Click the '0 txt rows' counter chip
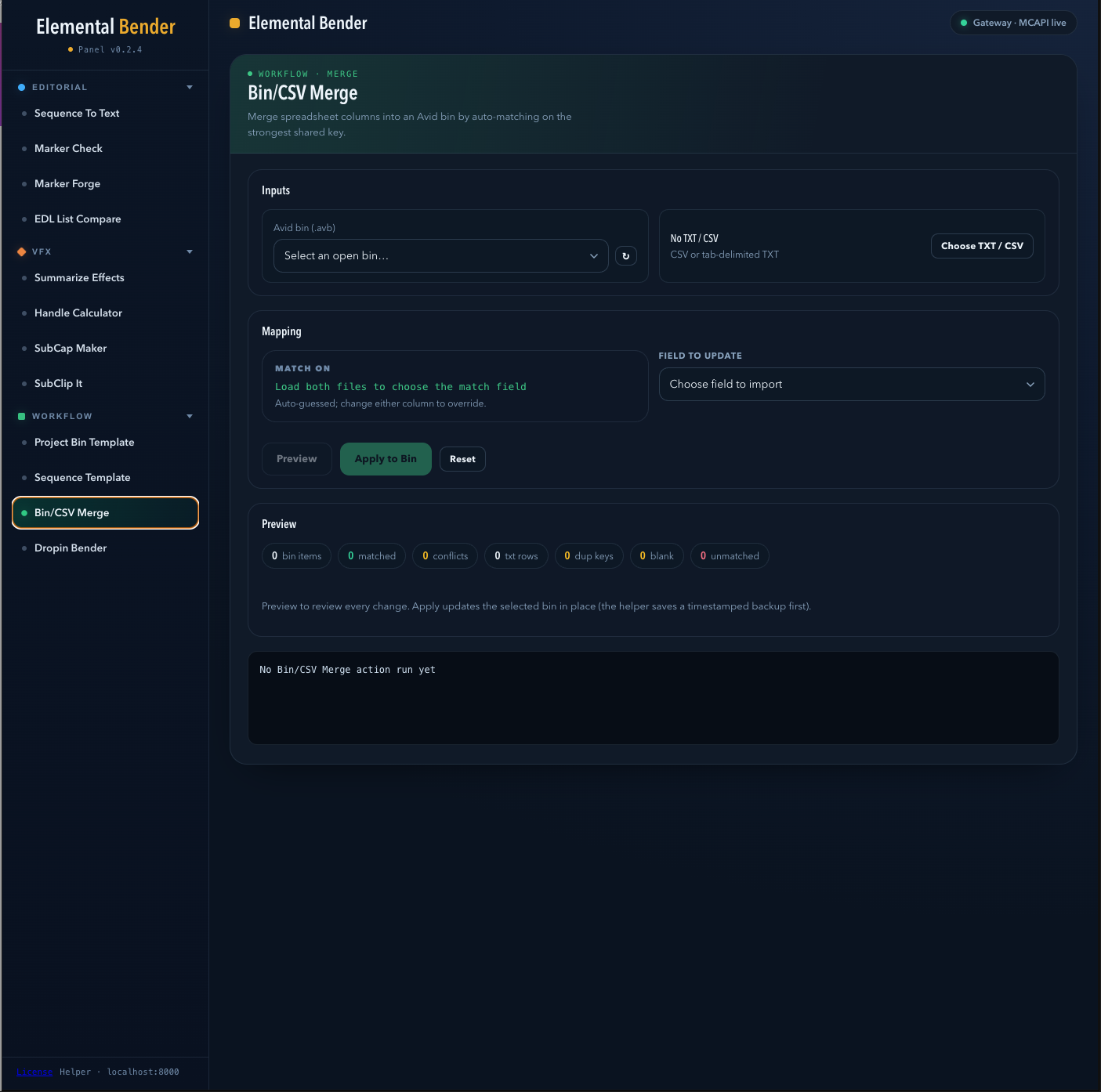 516,556
